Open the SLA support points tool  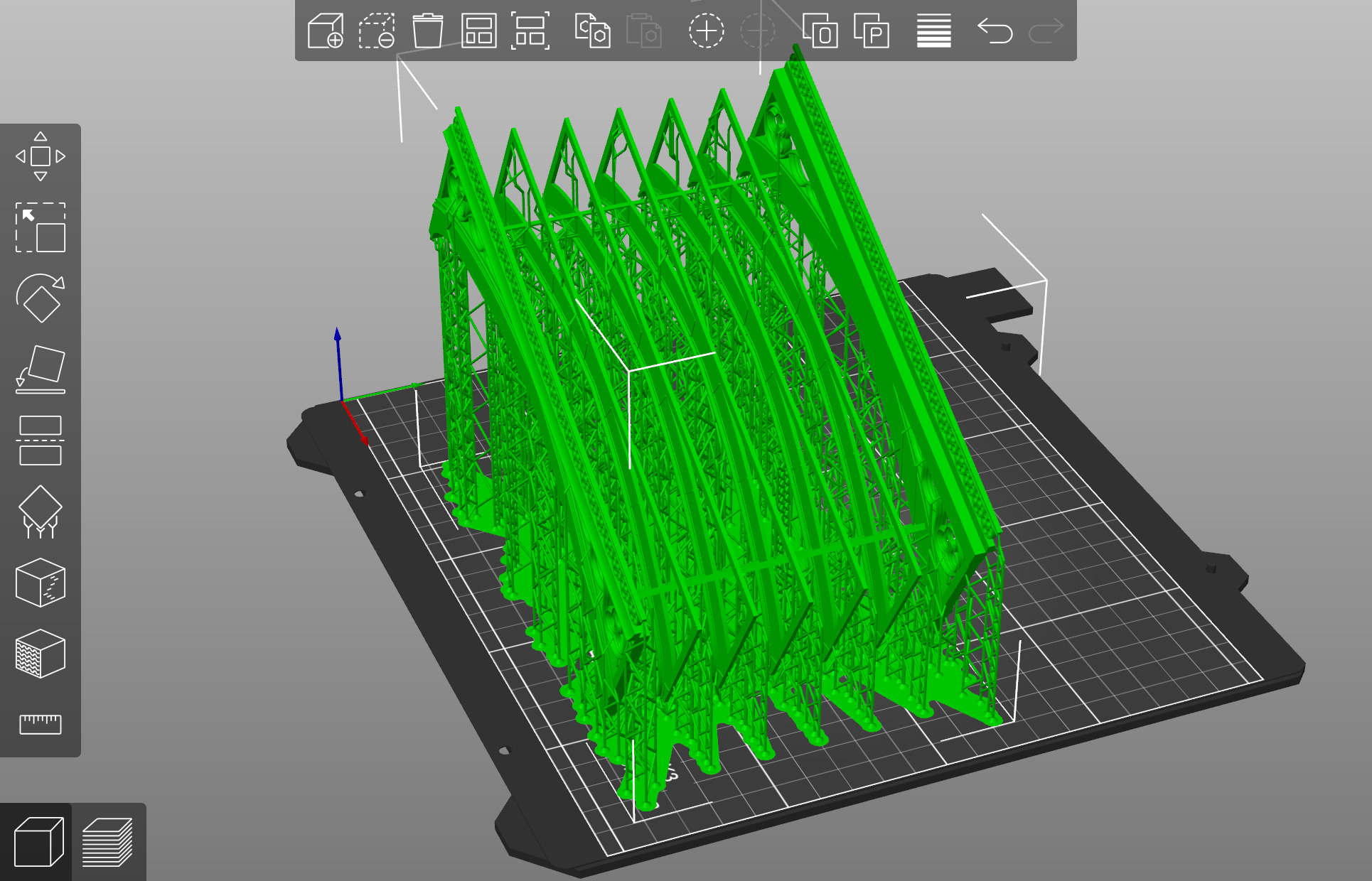point(41,512)
